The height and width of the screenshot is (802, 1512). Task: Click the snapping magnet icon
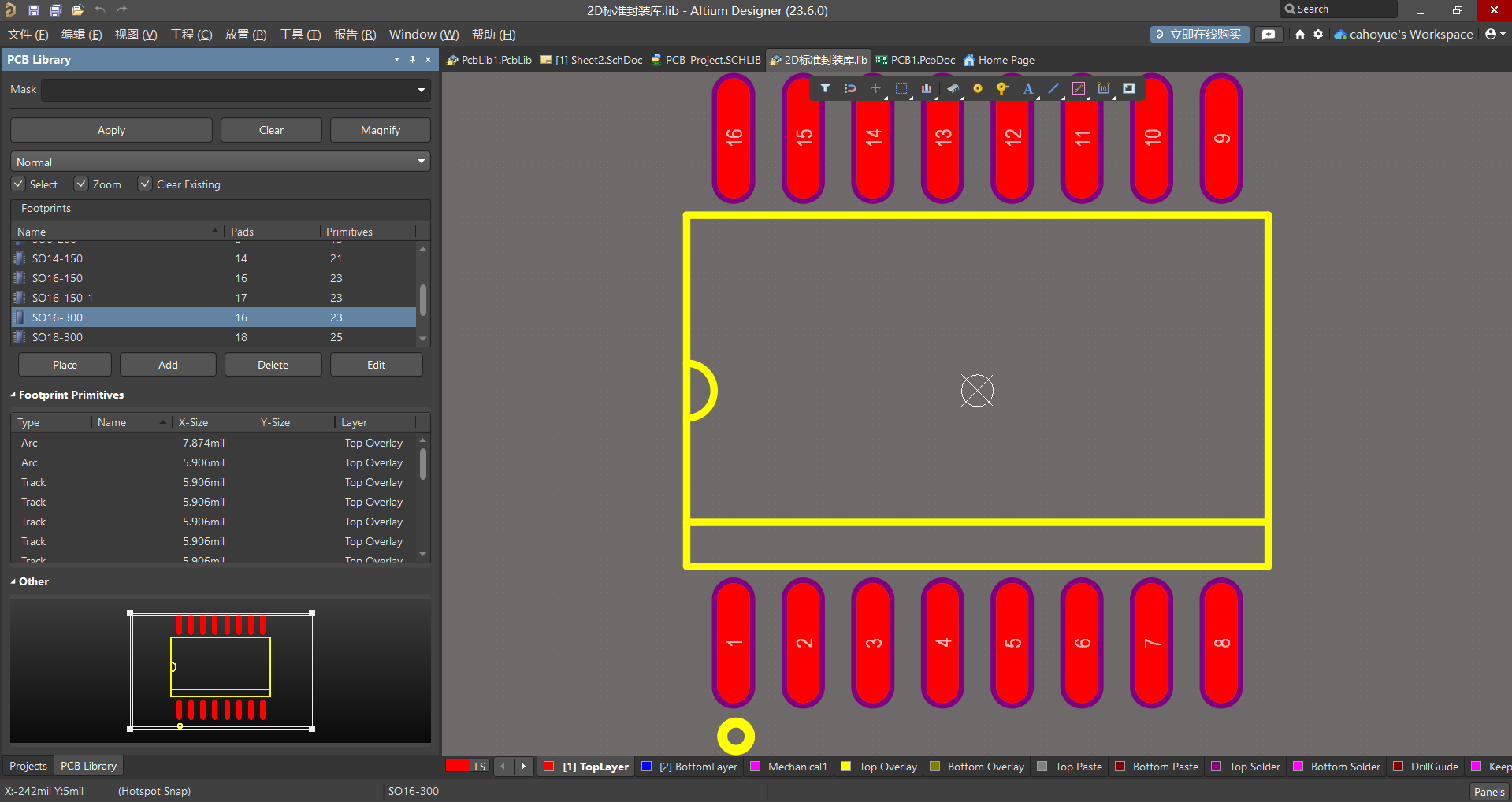tap(850, 88)
